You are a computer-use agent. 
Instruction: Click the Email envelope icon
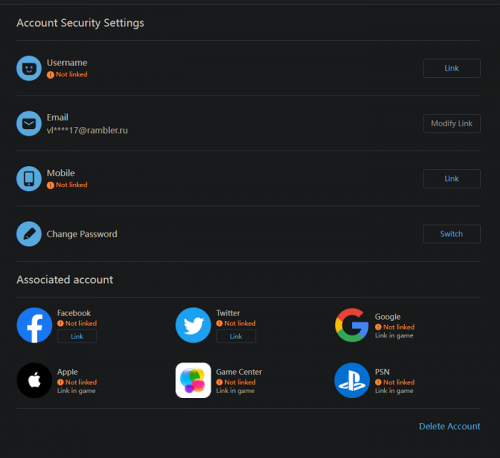tap(29, 123)
